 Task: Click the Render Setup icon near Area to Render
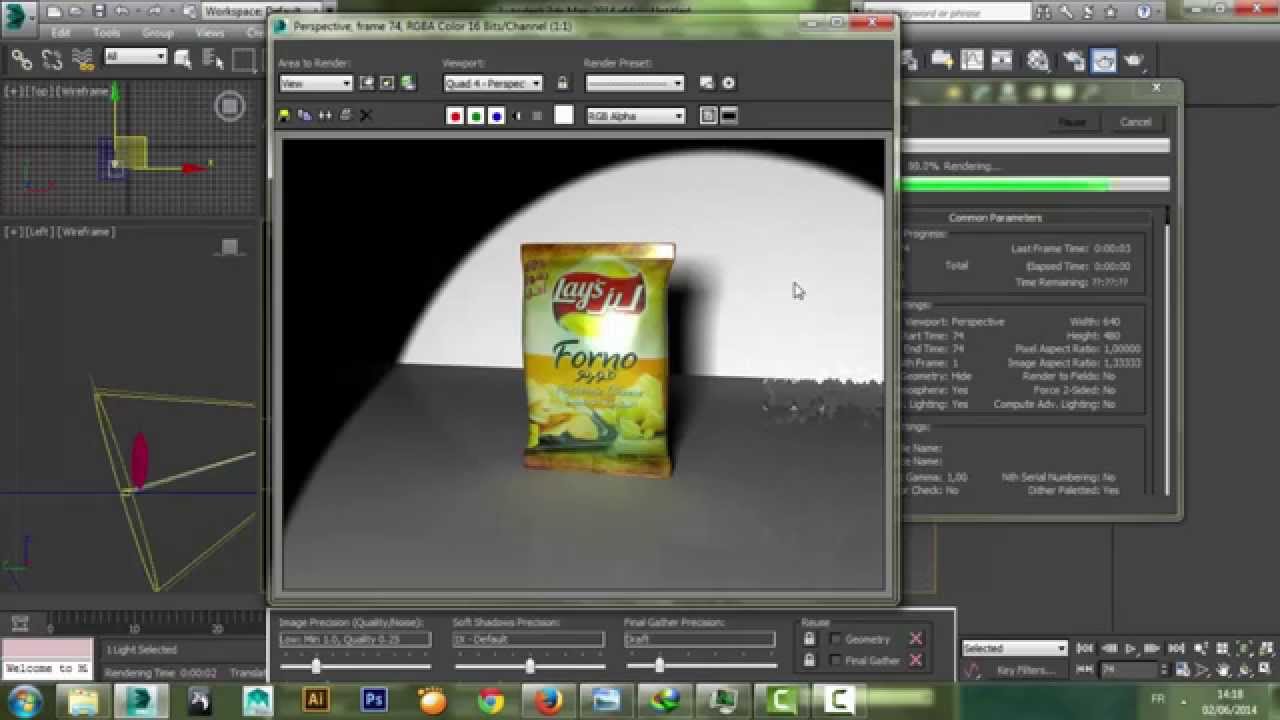coord(408,84)
